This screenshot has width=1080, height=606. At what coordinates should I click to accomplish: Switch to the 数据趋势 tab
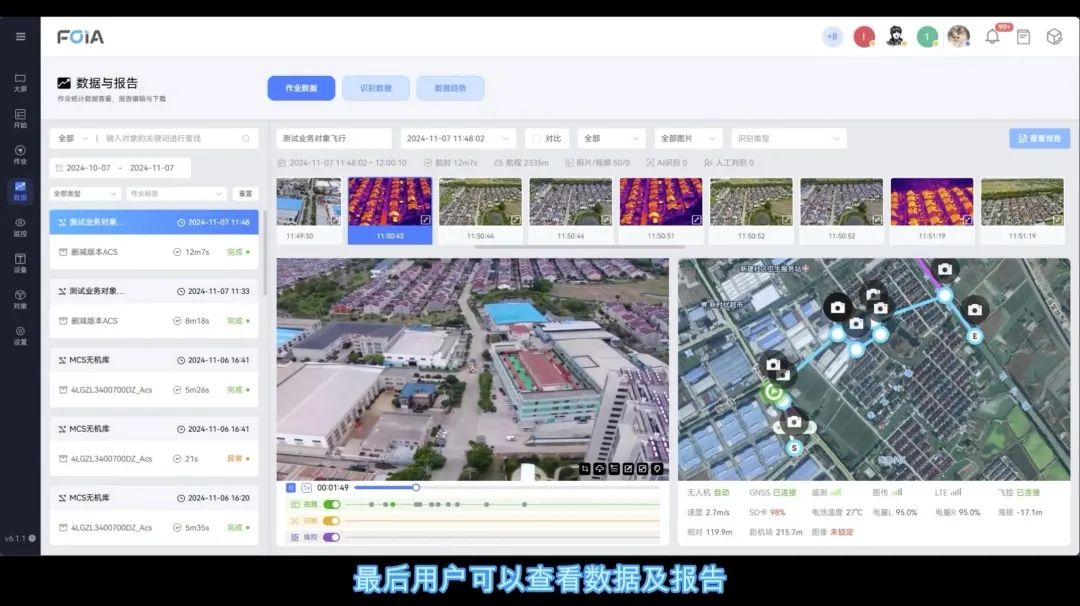point(450,88)
